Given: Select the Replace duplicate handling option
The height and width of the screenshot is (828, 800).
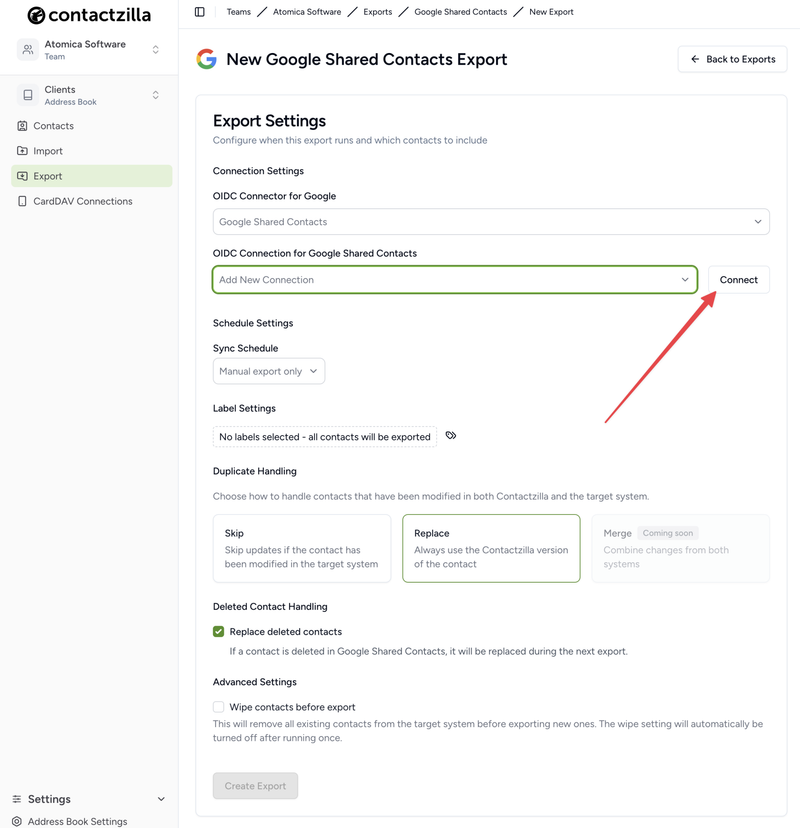Looking at the screenshot, I should pyautogui.click(x=491, y=548).
